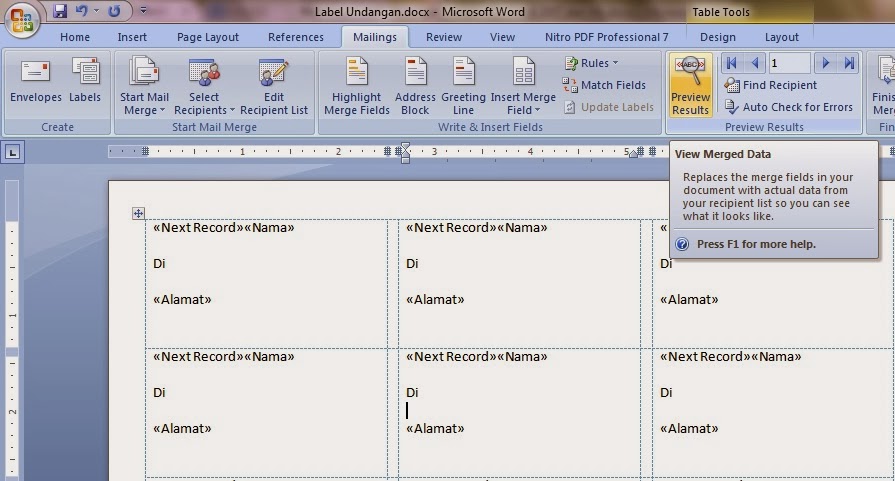Click «Next Record»«Nama» in second-row left cell

coord(224,357)
